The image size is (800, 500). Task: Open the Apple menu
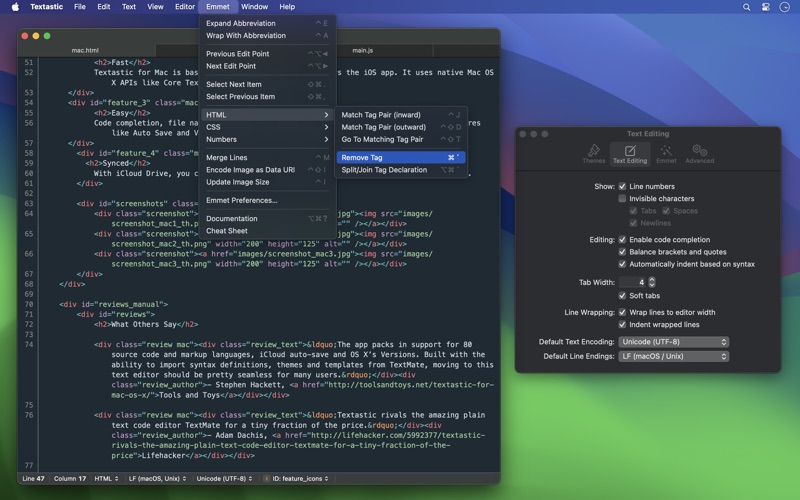[x=15, y=7]
